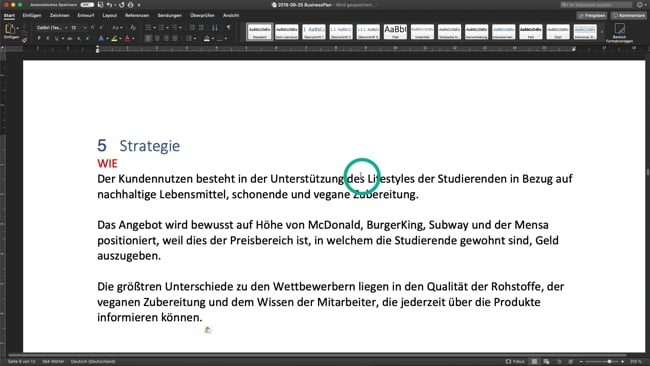650x366 pixels.
Task: Toggle Fokus mode in the status bar
Action: tap(515, 361)
